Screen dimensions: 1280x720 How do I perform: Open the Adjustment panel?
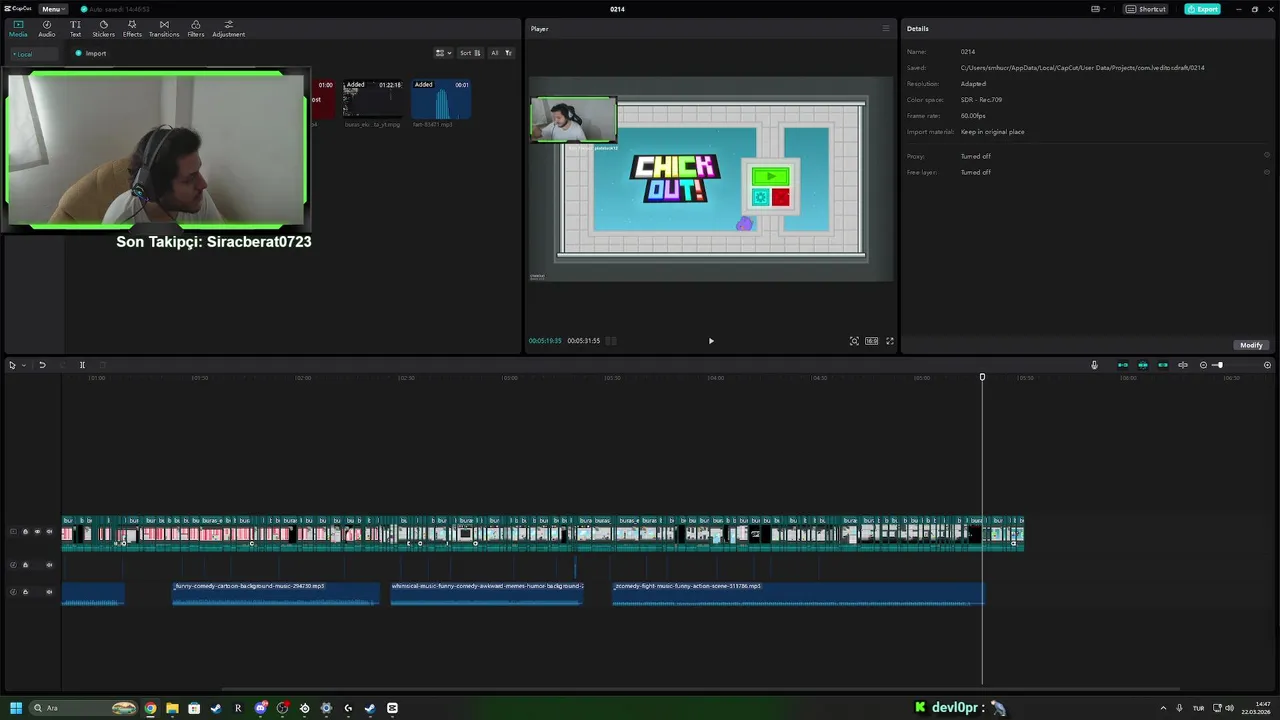tap(228, 28)
